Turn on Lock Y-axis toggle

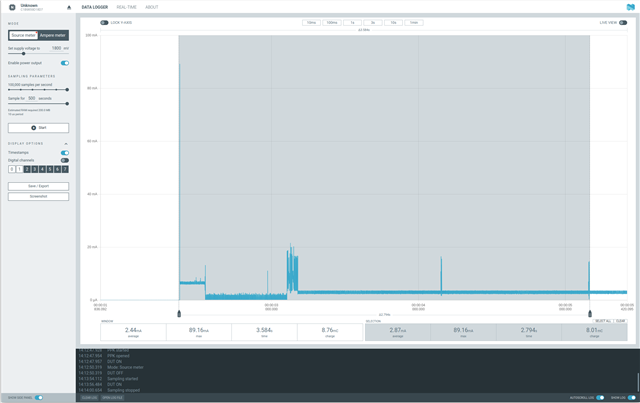coord(104,22)
